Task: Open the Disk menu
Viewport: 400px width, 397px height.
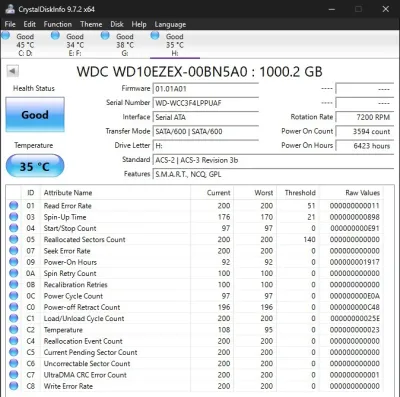Action: (117, 24)
